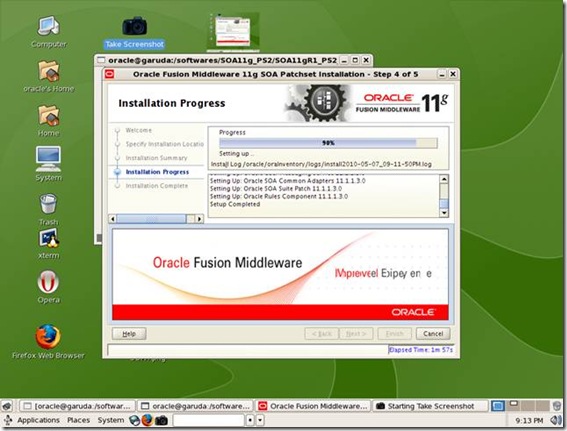Open the Home folder desktop icon
Viewport: 567px width, 431px height.
(x=48, y=121)
